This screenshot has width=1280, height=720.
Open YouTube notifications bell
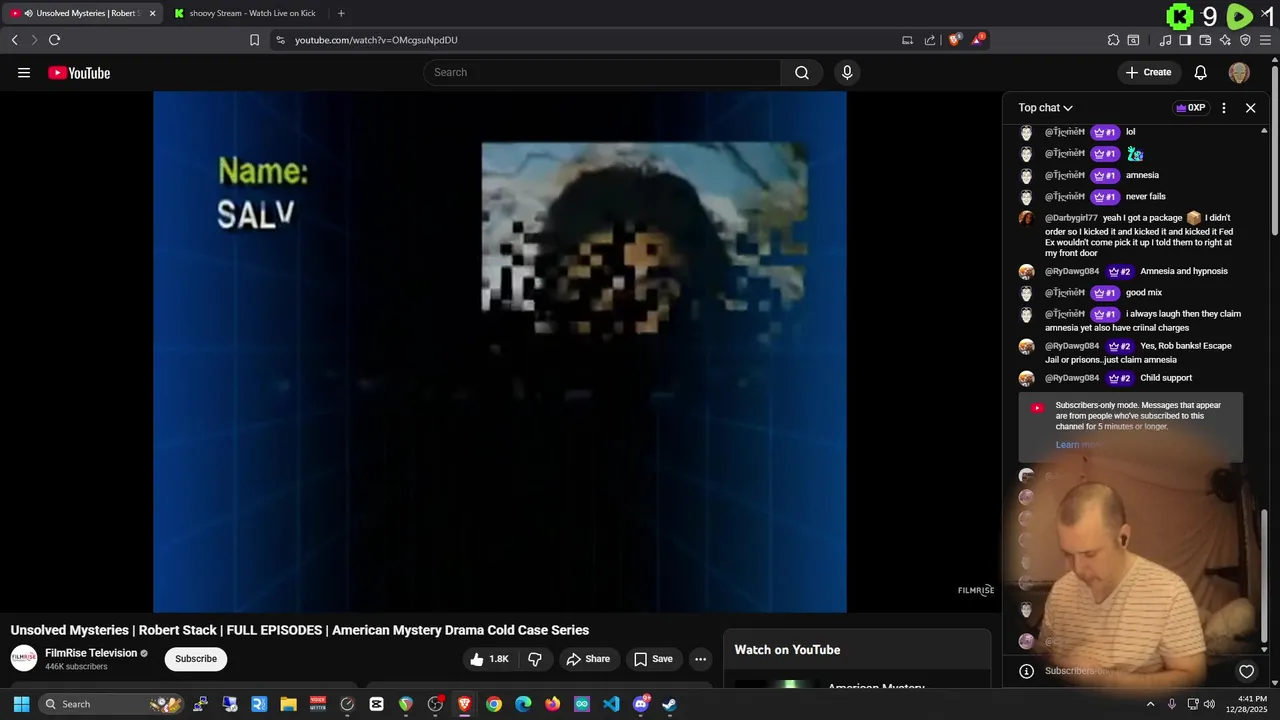click(1201, 72)
